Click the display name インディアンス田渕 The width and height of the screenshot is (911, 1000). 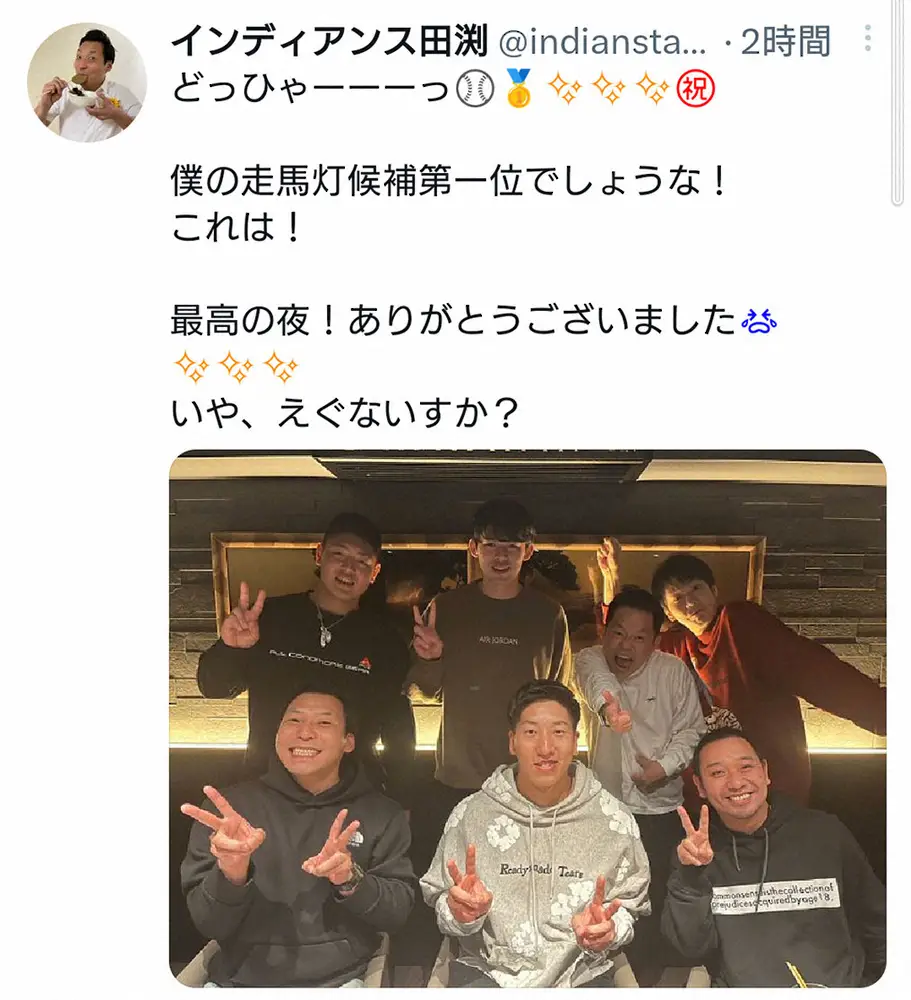click(329, 40)
